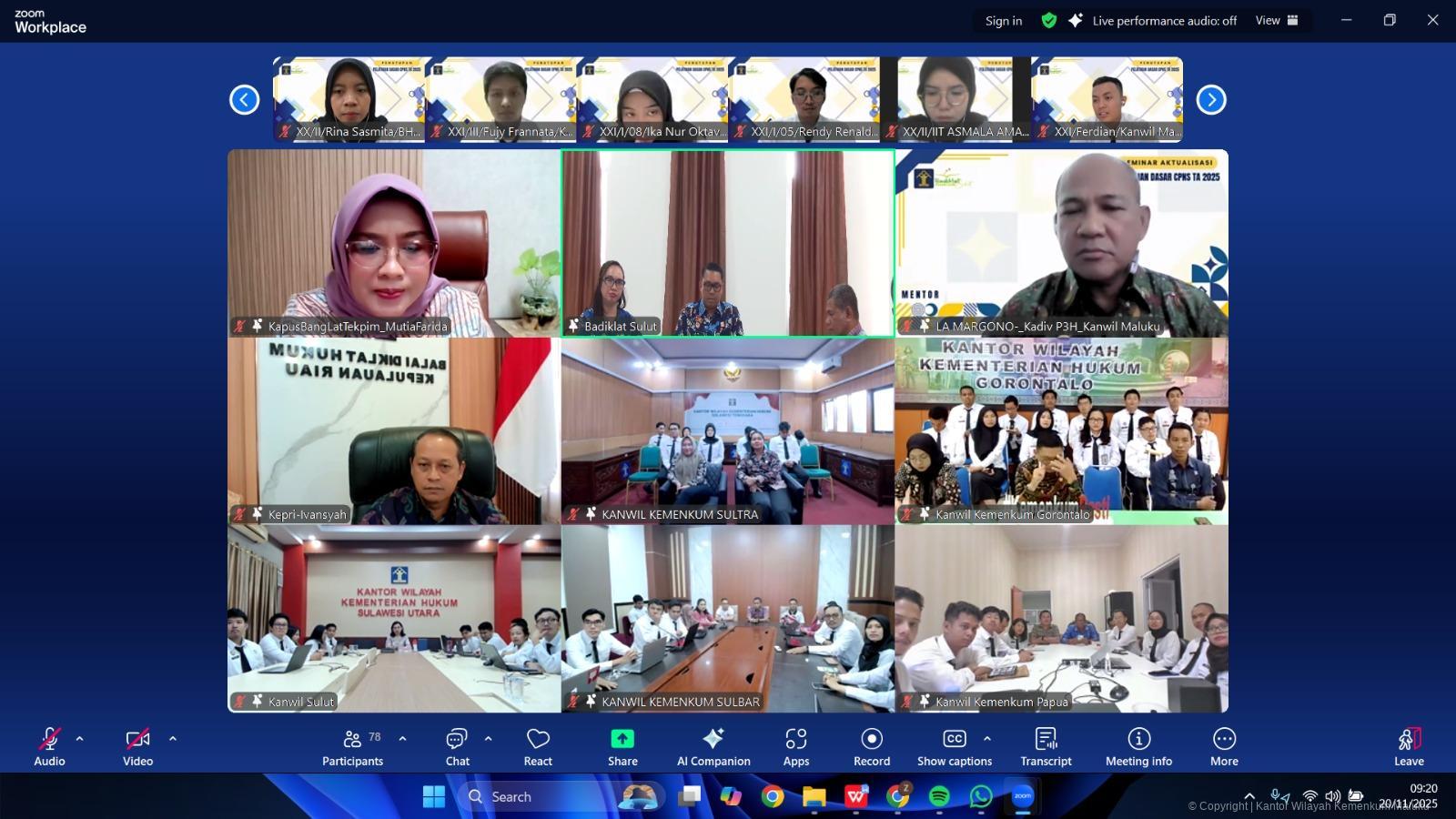Expand audio options arrow

pos(80,739)
